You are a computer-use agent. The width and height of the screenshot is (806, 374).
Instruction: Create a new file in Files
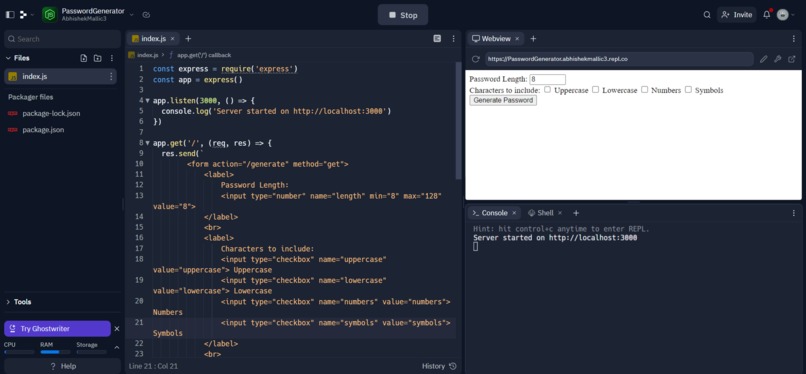(84, 58)
